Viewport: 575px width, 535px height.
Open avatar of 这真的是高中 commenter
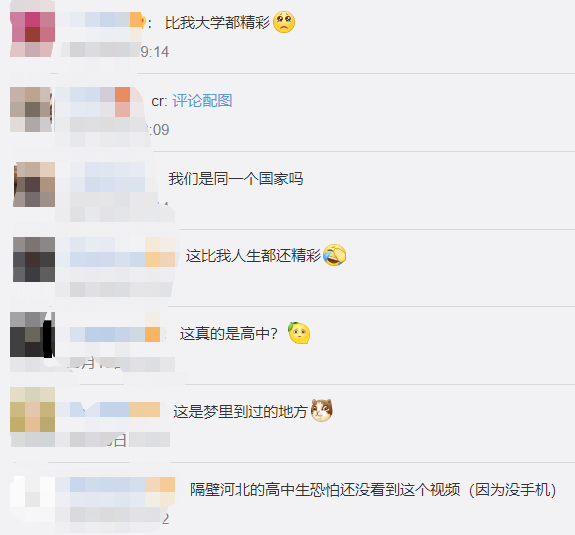pos(33,334)
